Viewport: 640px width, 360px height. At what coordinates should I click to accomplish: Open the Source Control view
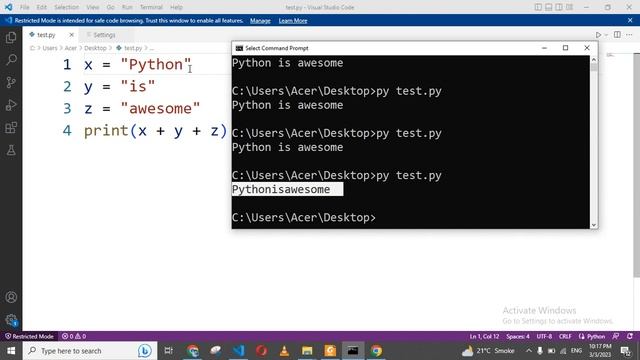(x=11, y=82)
